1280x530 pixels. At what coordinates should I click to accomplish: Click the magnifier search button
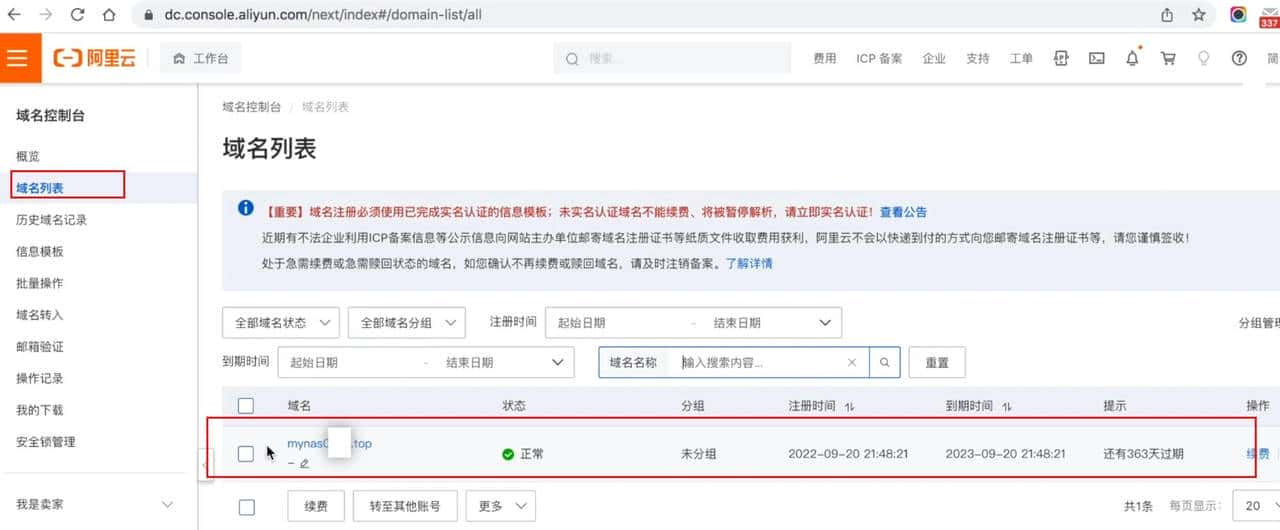pos(885,362)
